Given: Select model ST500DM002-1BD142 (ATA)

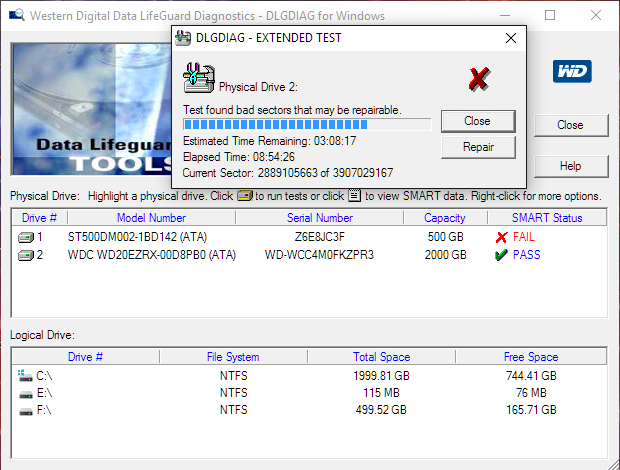Looking at the screenshot, I should pyautogui.click(x=138, y=237).
